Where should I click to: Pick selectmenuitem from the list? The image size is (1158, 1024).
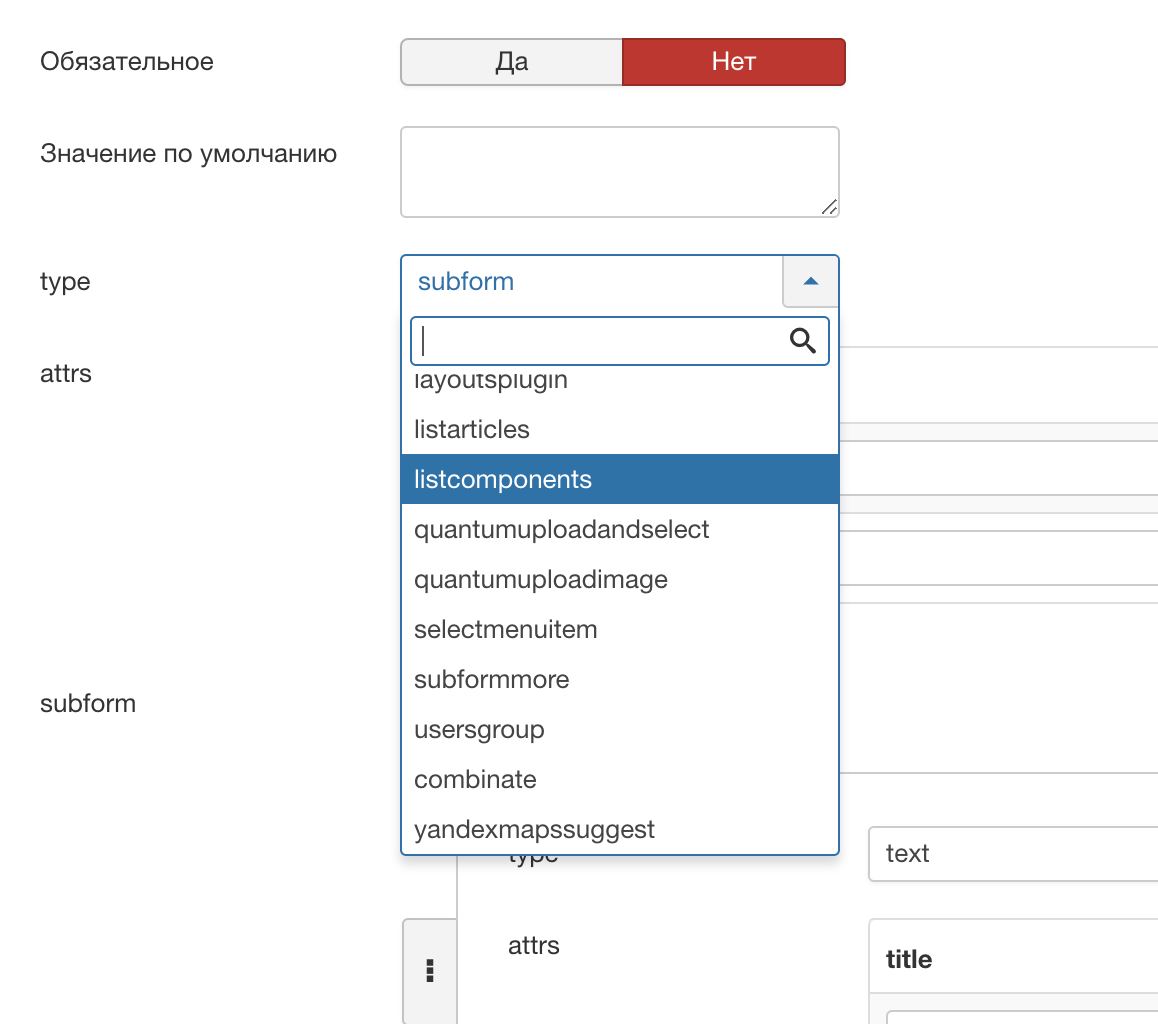tap(620, 630)
